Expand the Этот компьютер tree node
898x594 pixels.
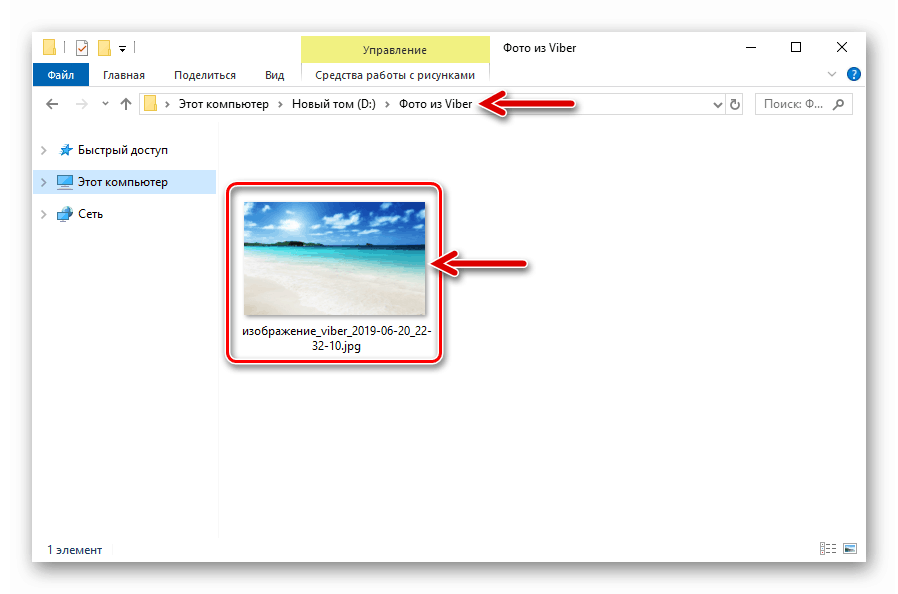point(44,182)
